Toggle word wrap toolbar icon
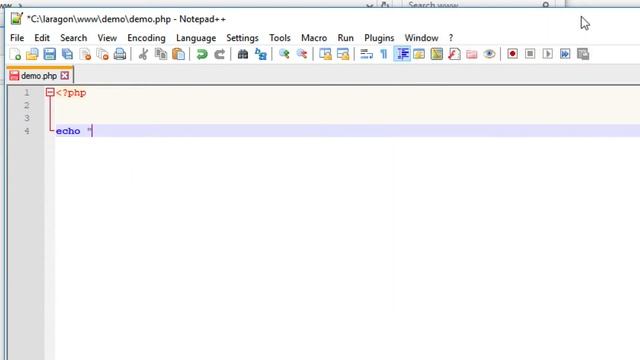640x360 pixels. (367, 54)
